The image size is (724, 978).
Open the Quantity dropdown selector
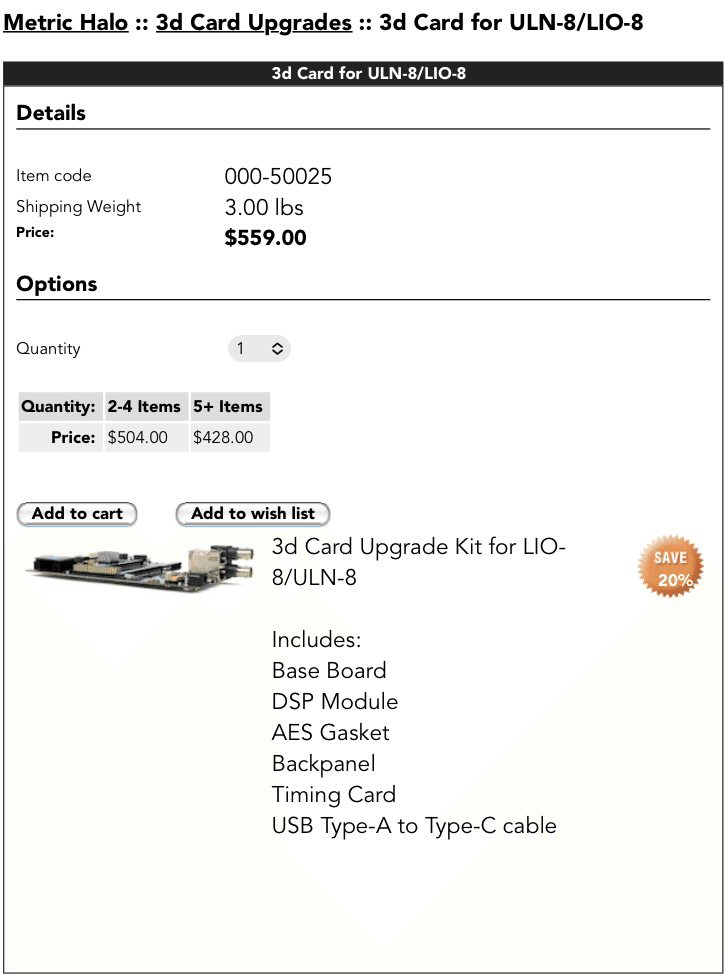click(259, 349)
